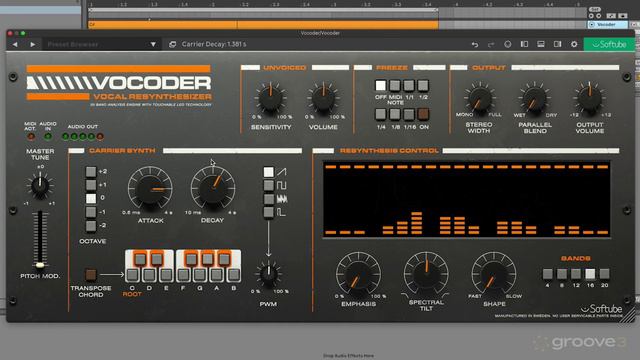Select the sawtooth waveform button

268,172
